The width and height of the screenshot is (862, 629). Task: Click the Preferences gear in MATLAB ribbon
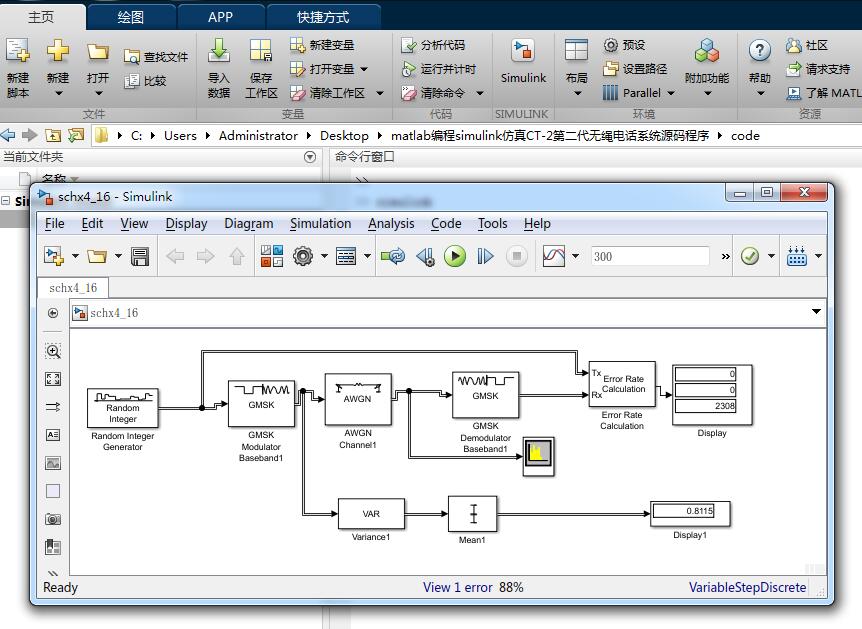624,45
